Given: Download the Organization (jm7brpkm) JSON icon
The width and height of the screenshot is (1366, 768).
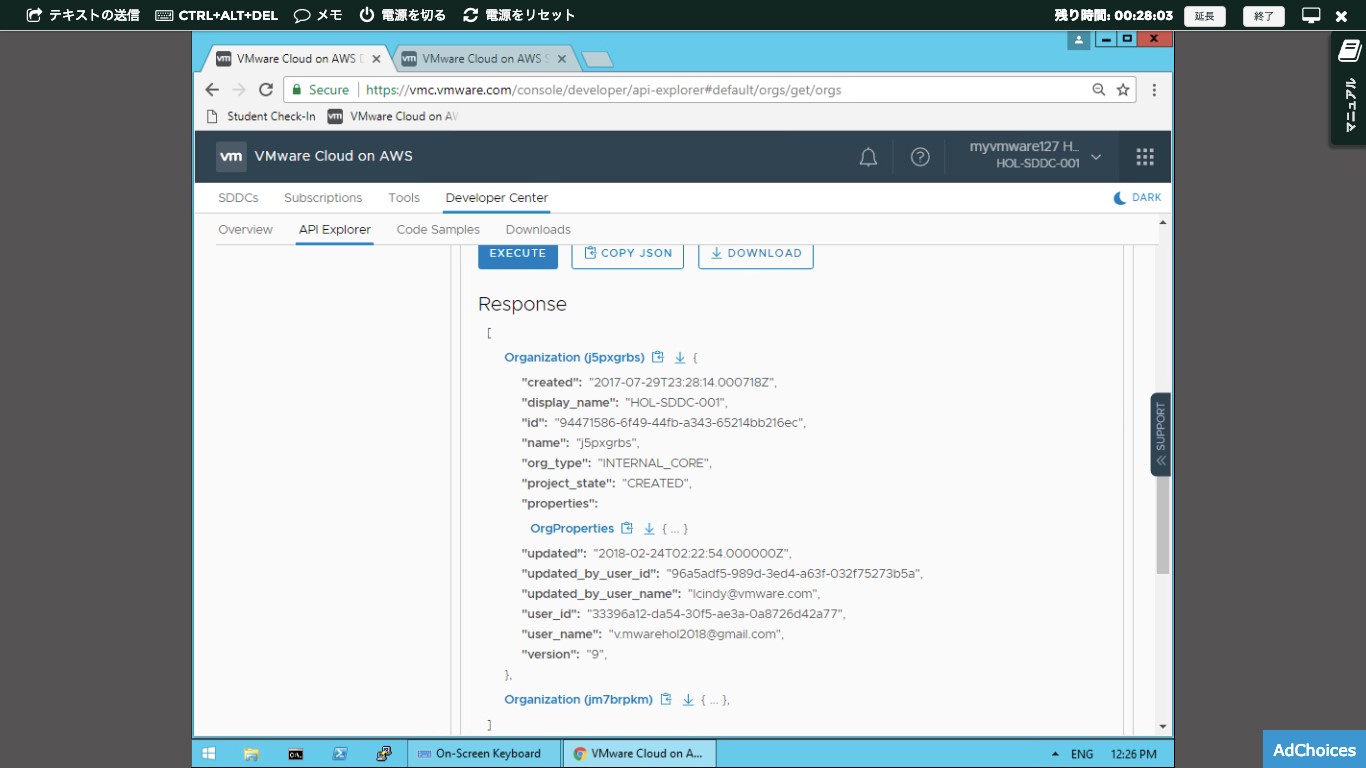Looking at the screenshot, I should (688, 699).
